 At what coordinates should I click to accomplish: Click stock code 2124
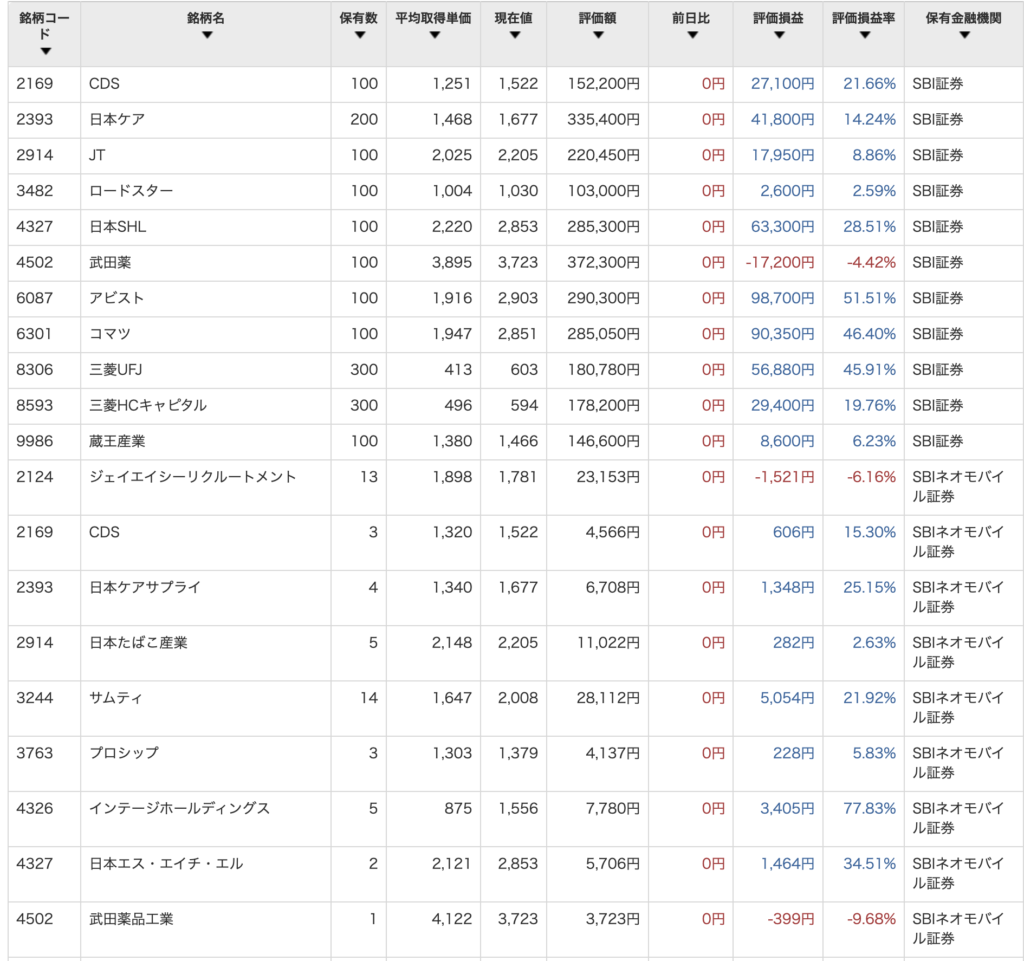point(35,477)
